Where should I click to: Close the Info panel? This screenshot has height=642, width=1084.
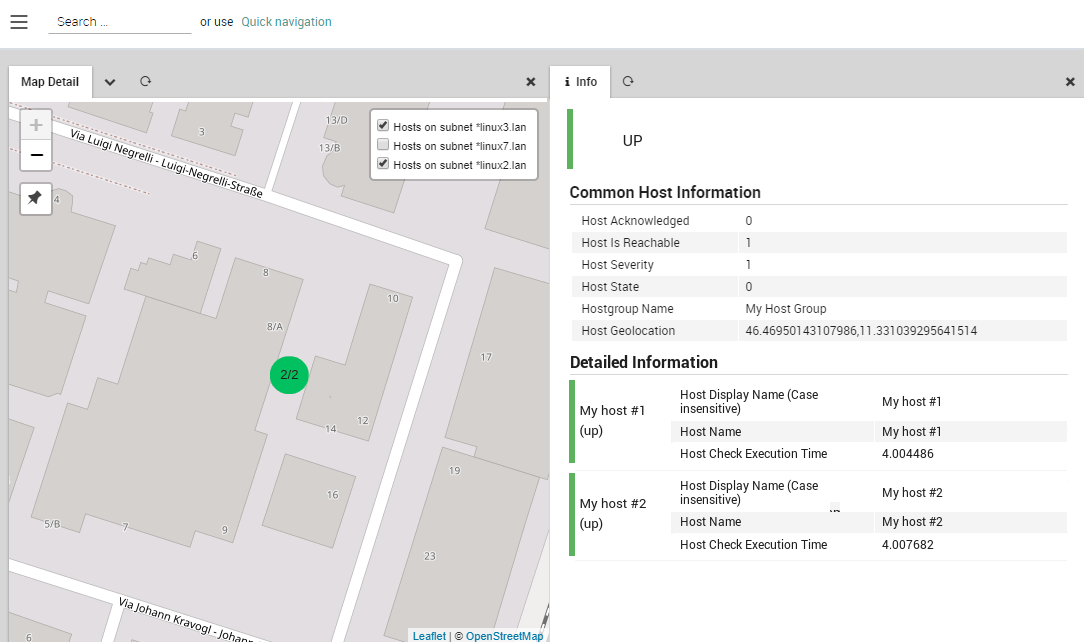pos(1070,82)
